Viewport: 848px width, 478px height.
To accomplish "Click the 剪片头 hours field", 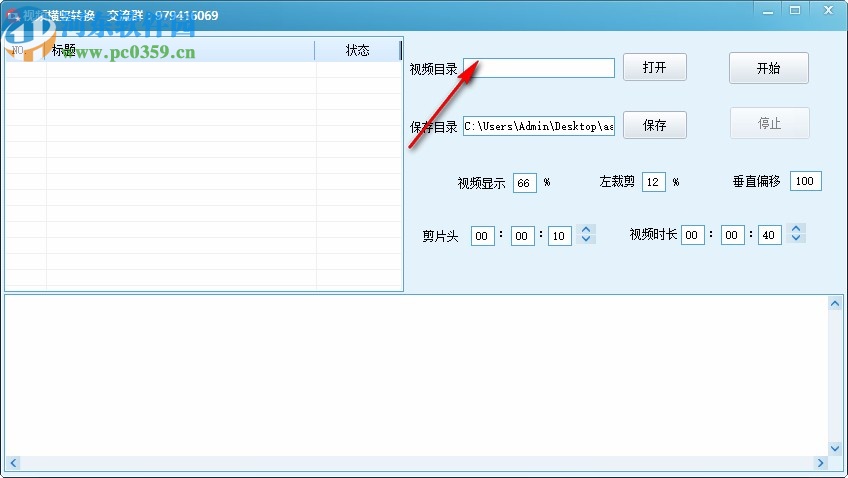I will (x=482, y=236).
